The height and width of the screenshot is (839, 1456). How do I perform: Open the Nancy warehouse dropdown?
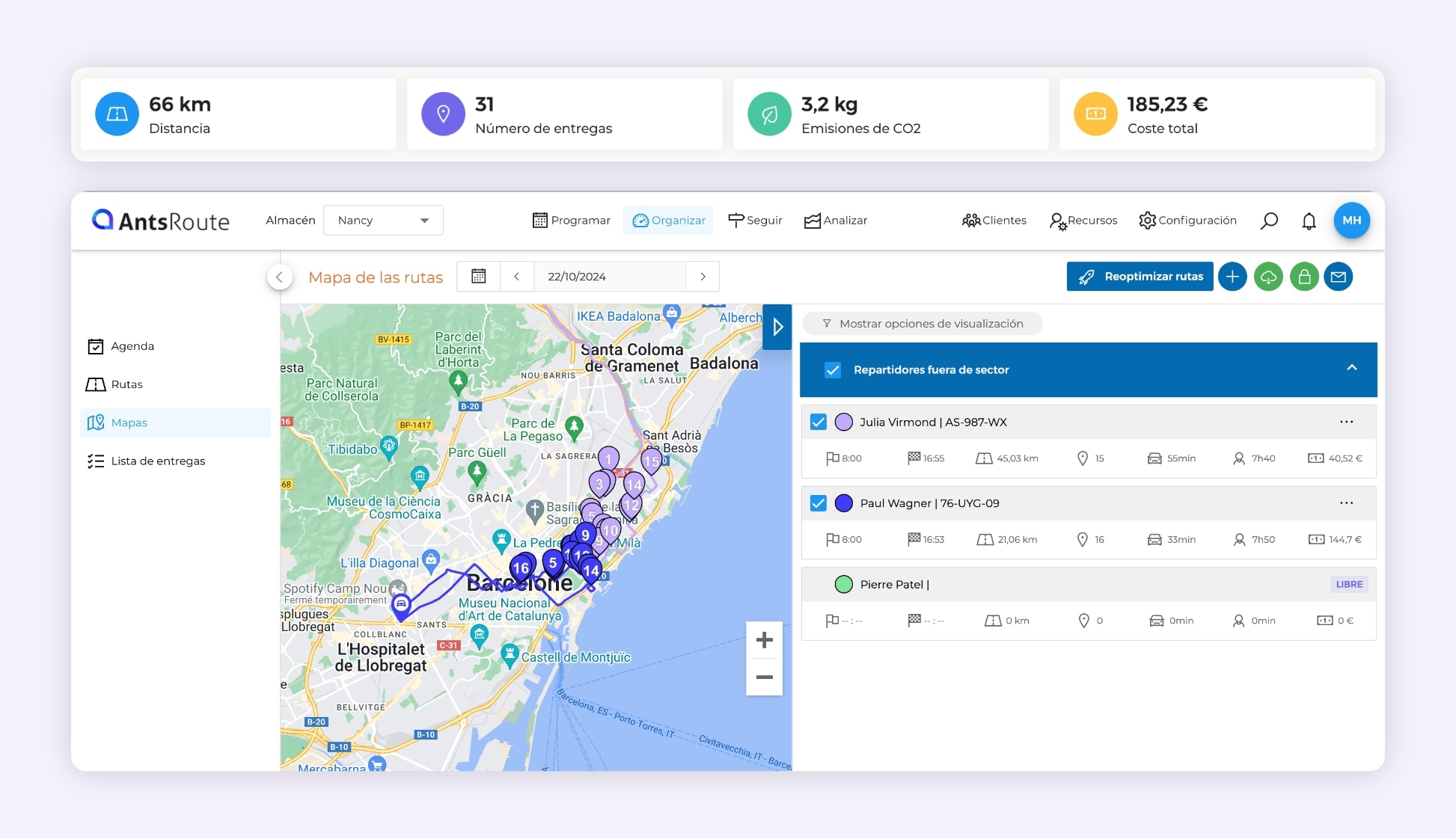point(383,220)
